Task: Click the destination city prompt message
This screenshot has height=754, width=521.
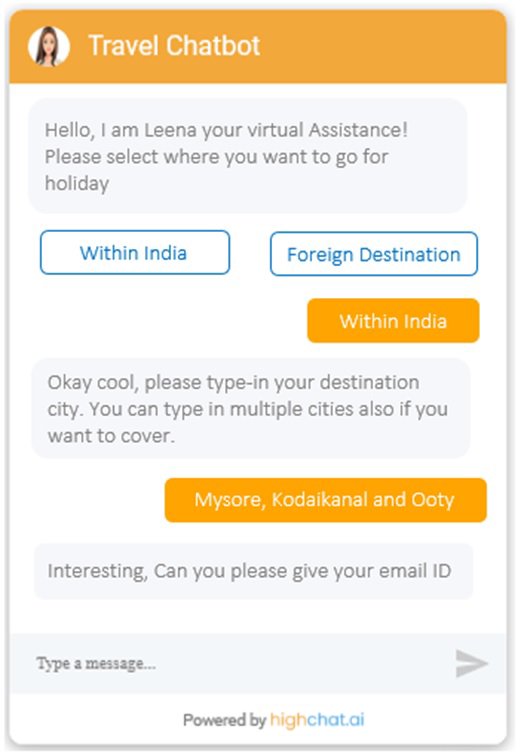Action: 250,409
